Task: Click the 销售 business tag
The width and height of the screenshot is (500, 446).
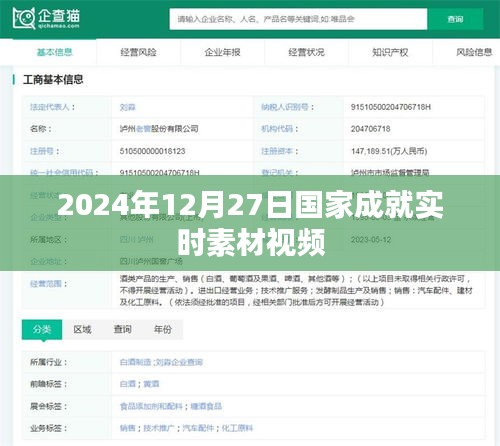Action: coord(128,428)
